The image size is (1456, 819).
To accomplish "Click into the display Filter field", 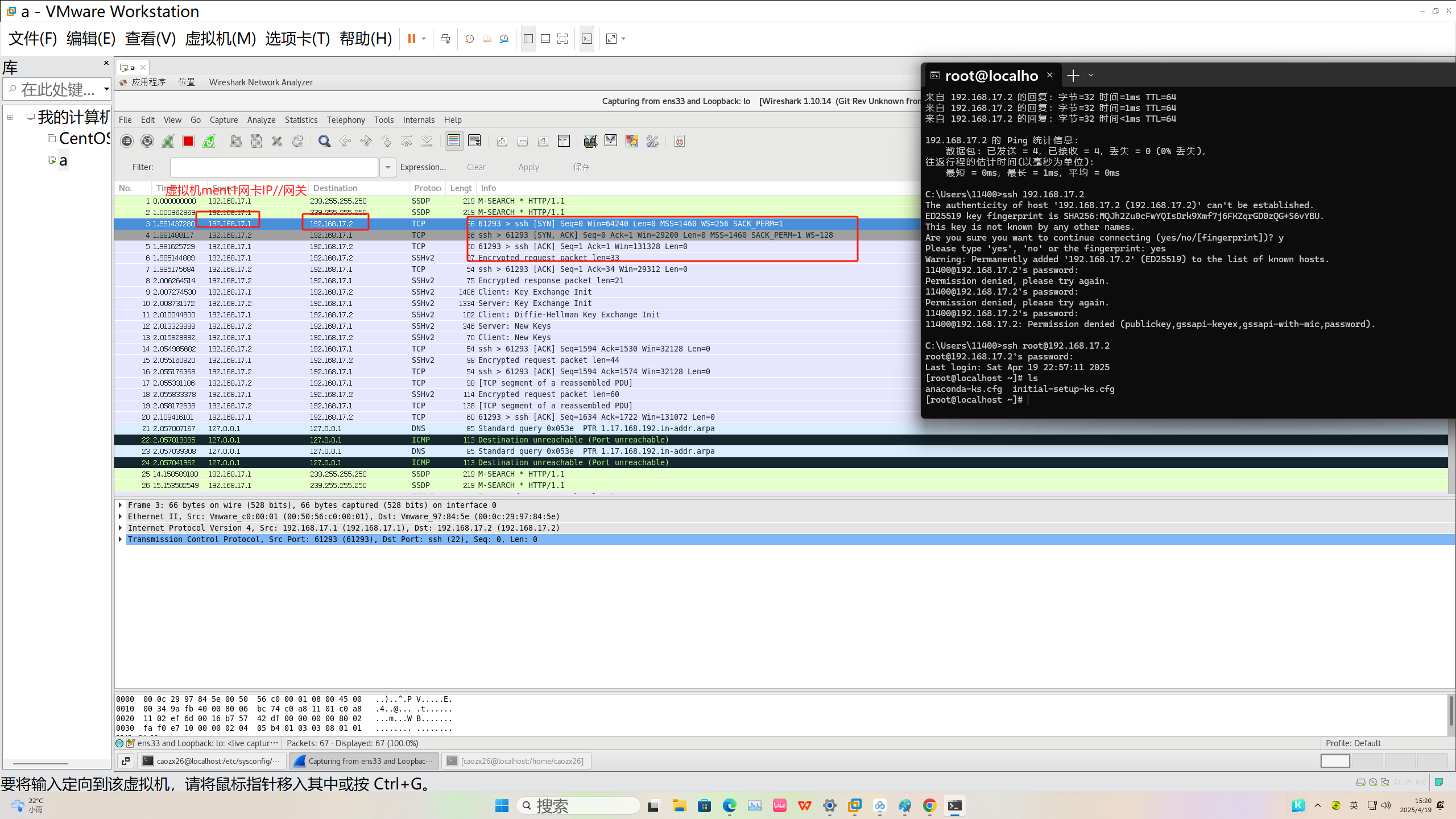I will click(x=274, y=167).
